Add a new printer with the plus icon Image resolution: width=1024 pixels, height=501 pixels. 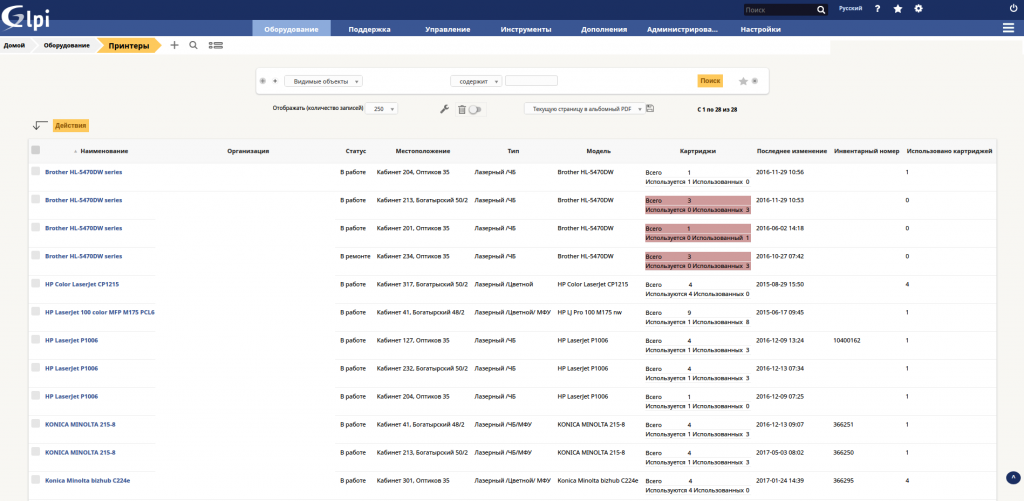(174, 45)
